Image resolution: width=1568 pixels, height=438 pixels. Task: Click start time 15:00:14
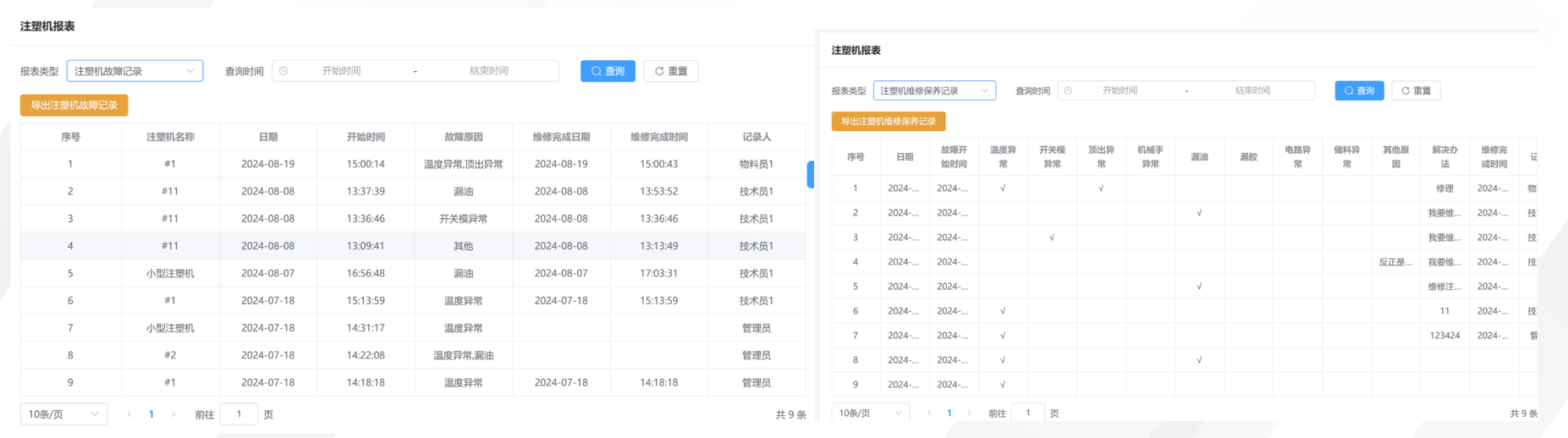coord(366,164)
